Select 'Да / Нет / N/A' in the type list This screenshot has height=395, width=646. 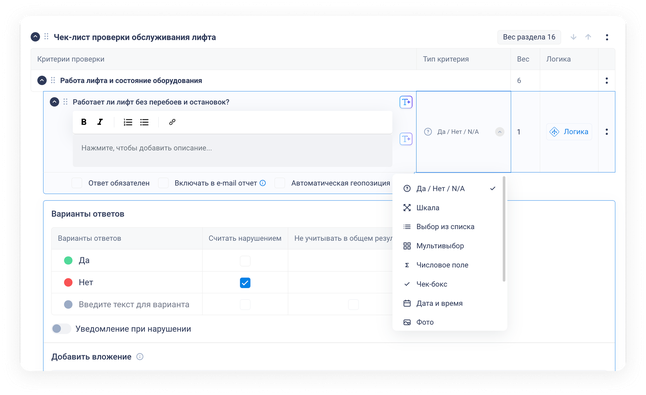449,189
